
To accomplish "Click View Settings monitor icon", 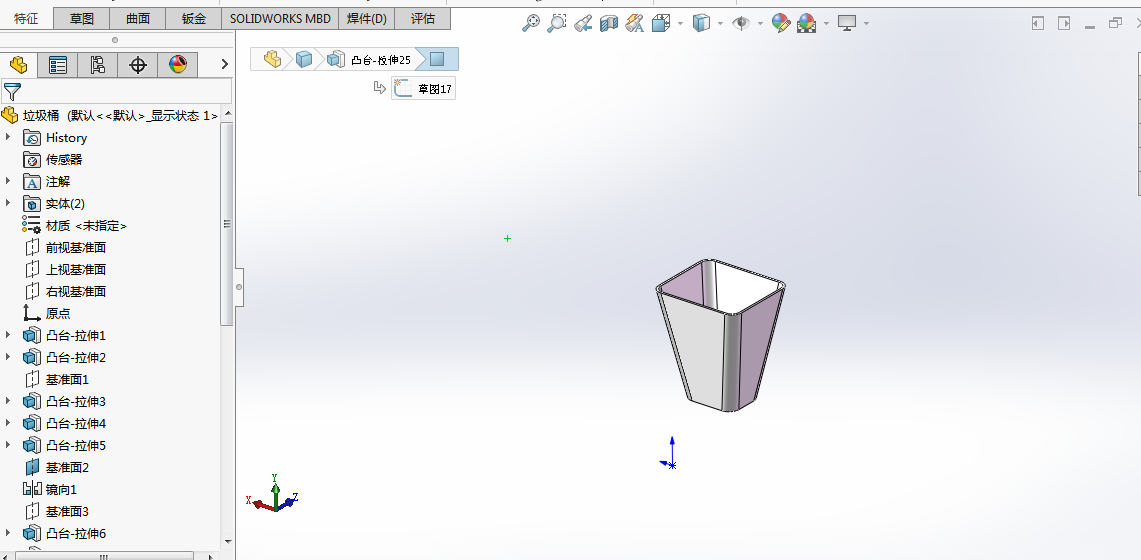I will pyautogui.click(x=846, y=23).
